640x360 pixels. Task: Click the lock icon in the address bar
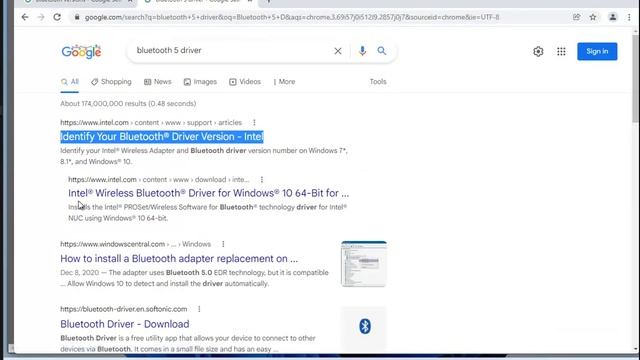pos(77,17)
